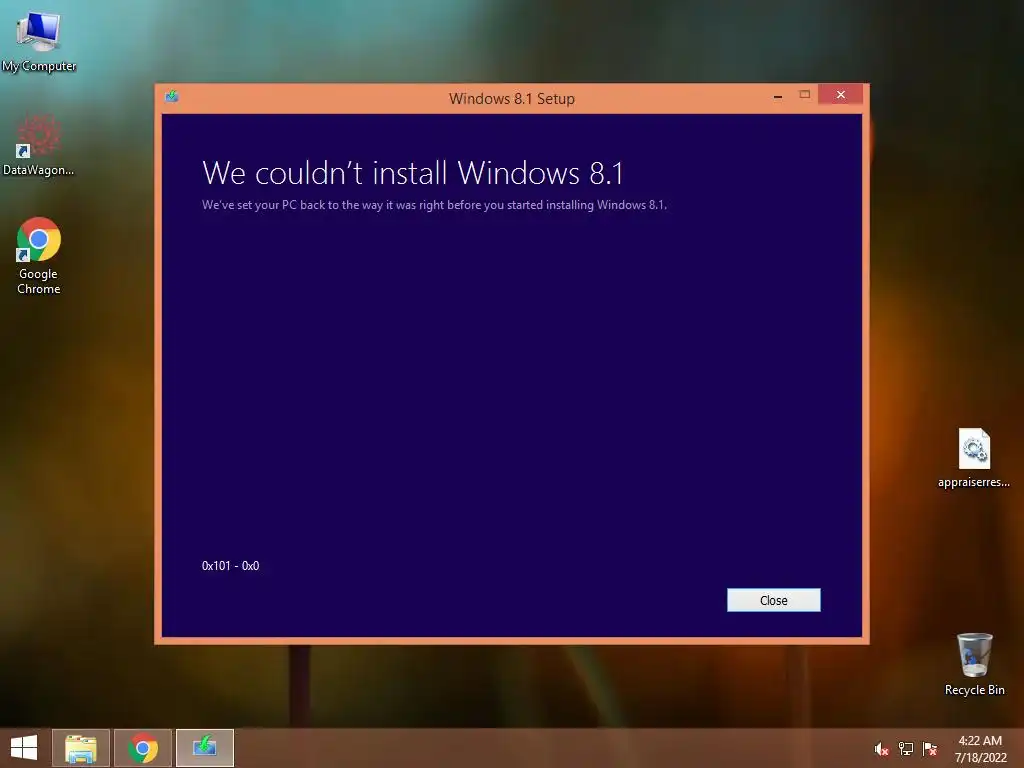Select the DataWagon desktop shortcut
The width and height of the screenshot is (1024, 768).
click(x=39, y=146)
